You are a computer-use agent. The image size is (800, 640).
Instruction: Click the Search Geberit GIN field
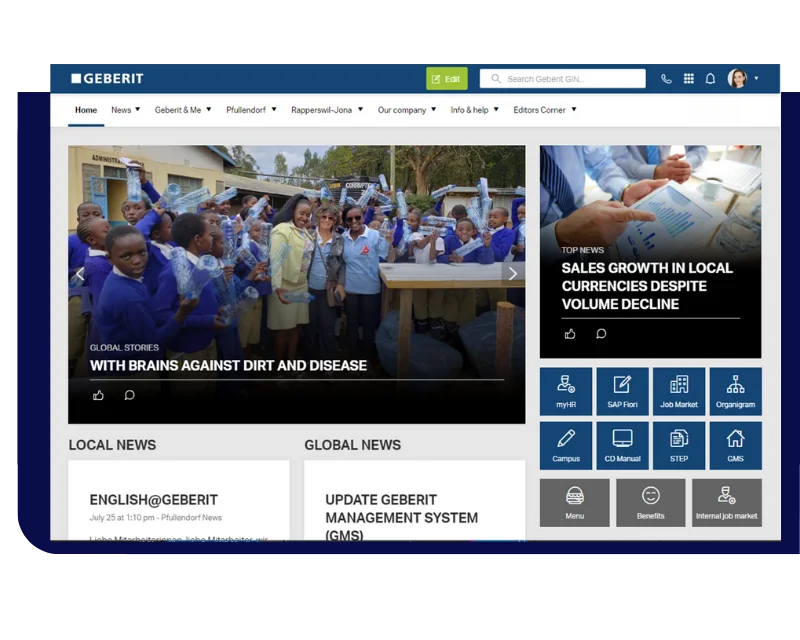(563, 79)
